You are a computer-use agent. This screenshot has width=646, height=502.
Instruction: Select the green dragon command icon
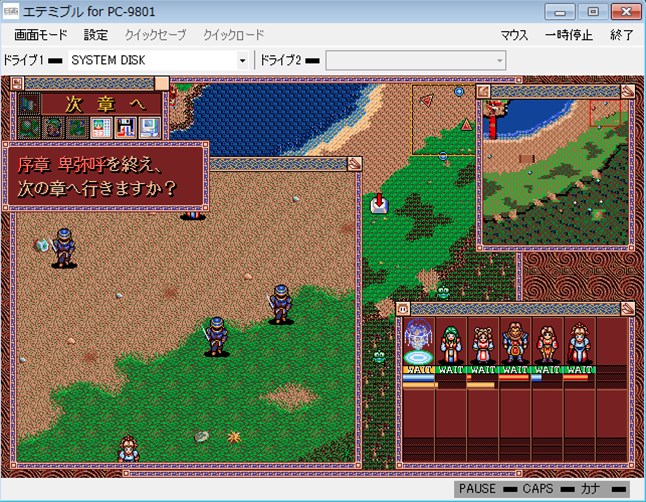(77, 128)
